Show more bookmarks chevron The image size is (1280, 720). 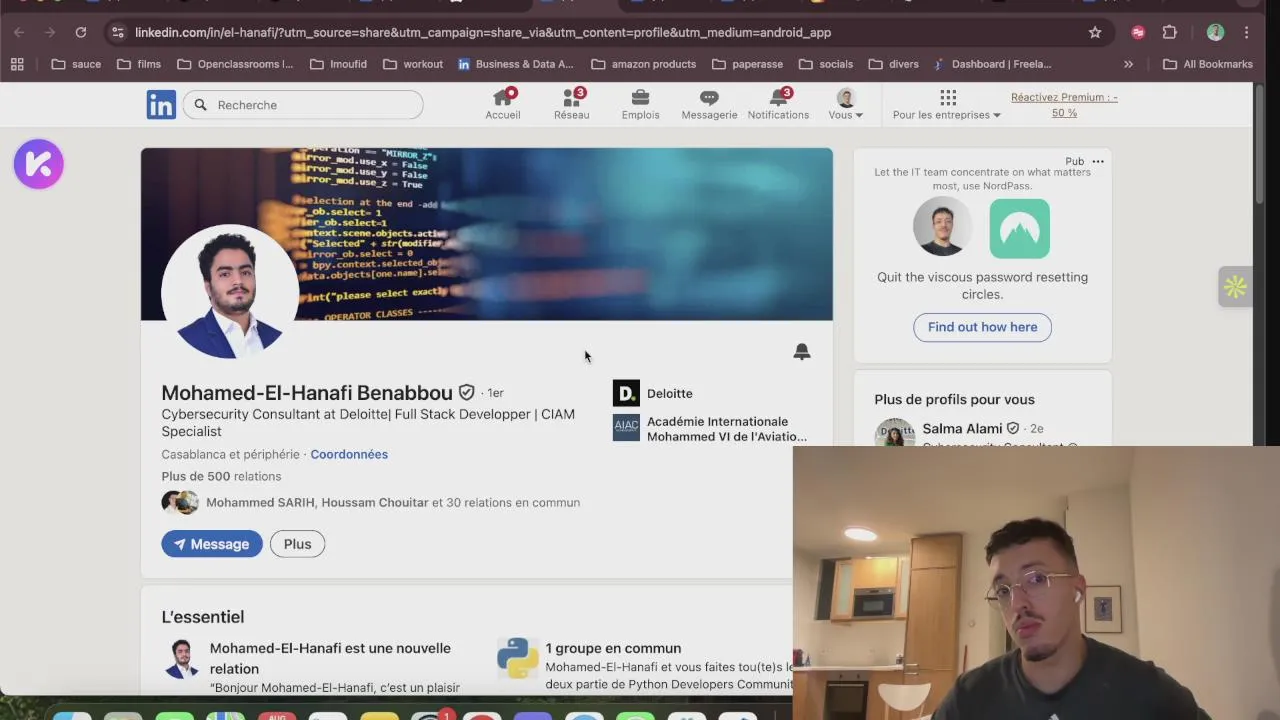point(1128,64)
